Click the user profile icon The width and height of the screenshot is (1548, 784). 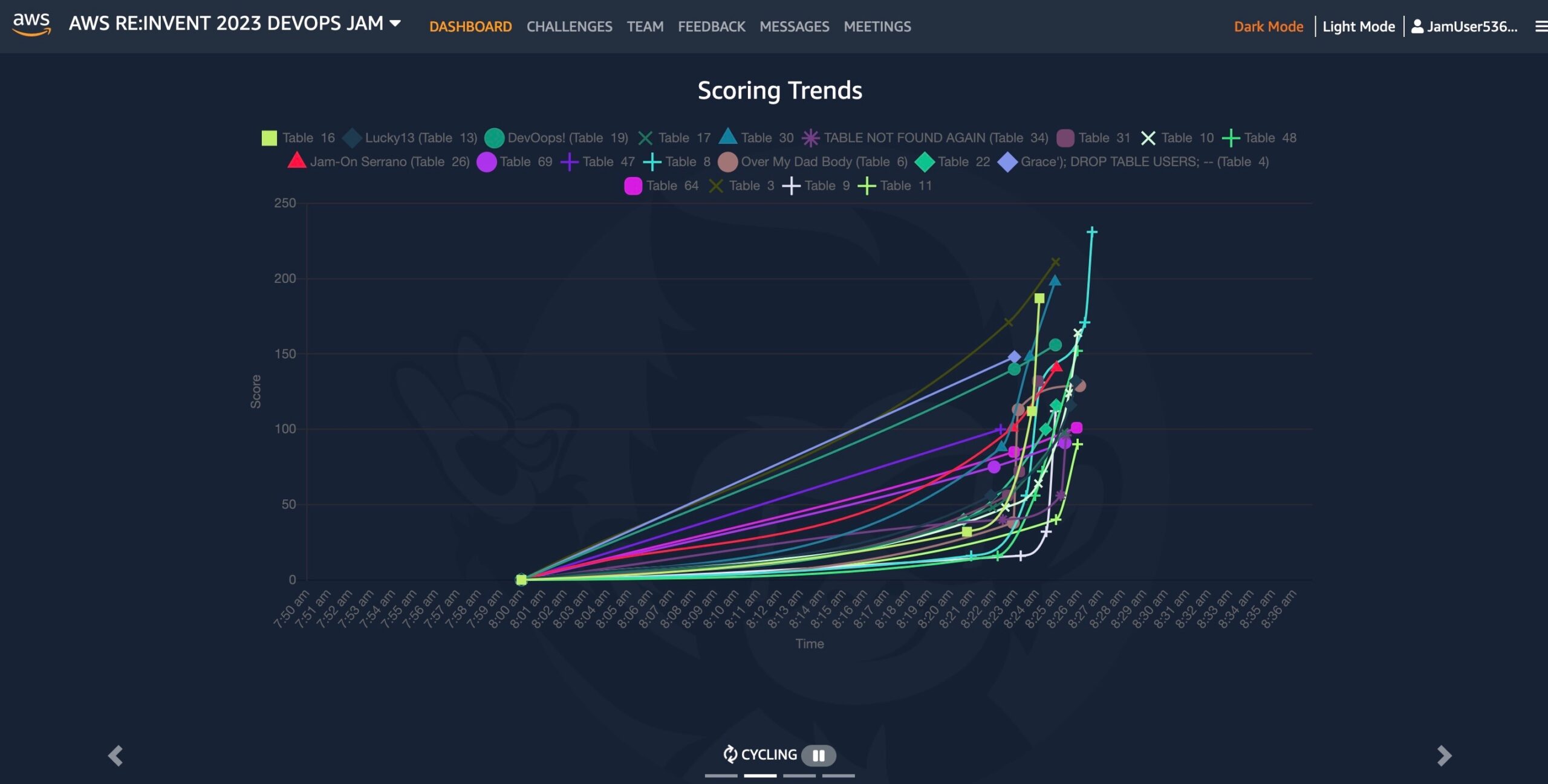1417,27
